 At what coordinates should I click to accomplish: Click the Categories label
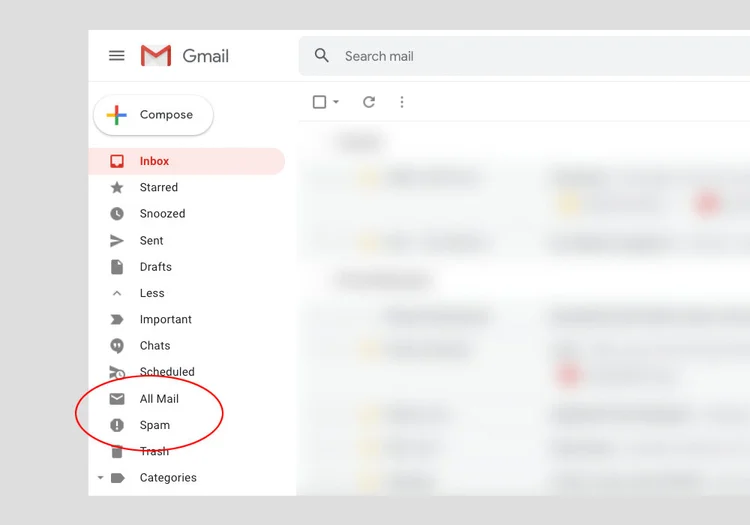point(168,478)
